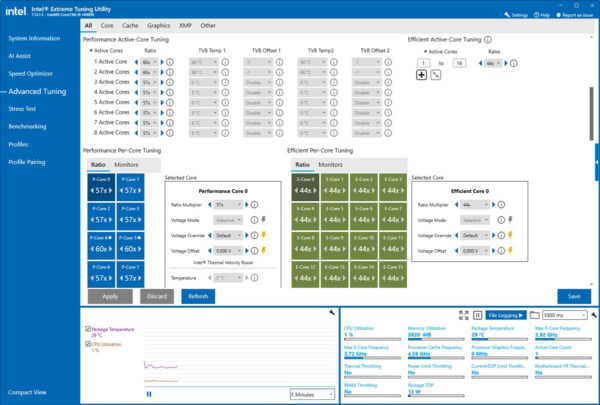Expand the 1000 ms polling interval dropdown
Screen dimensions: 600x405
565,314
